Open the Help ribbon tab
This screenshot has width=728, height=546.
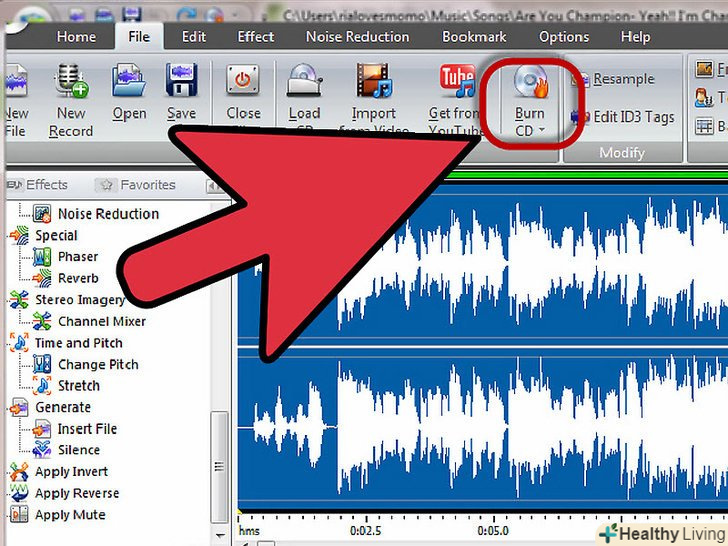[x=636, y=37]
